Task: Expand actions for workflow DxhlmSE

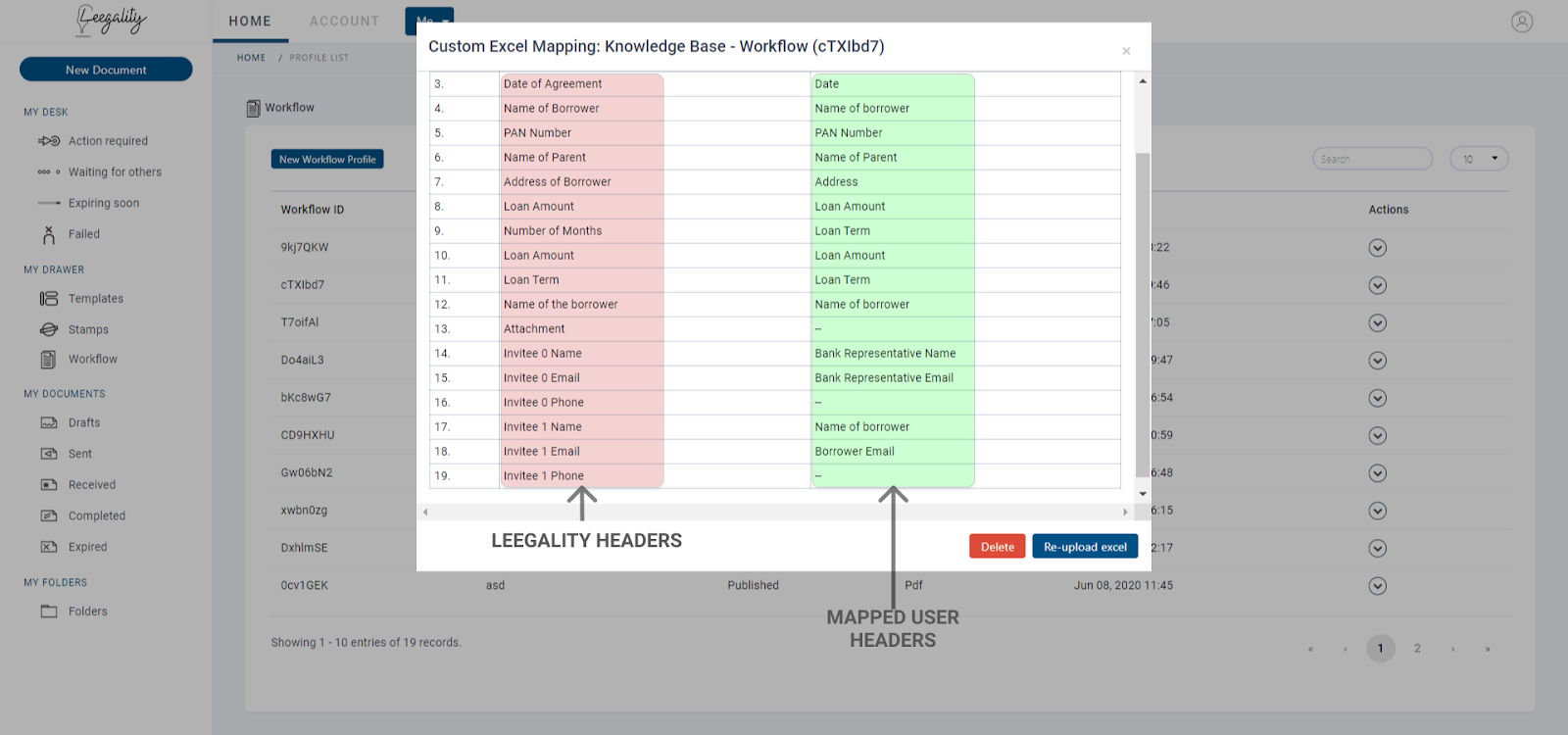Action: pos(1378,548)
